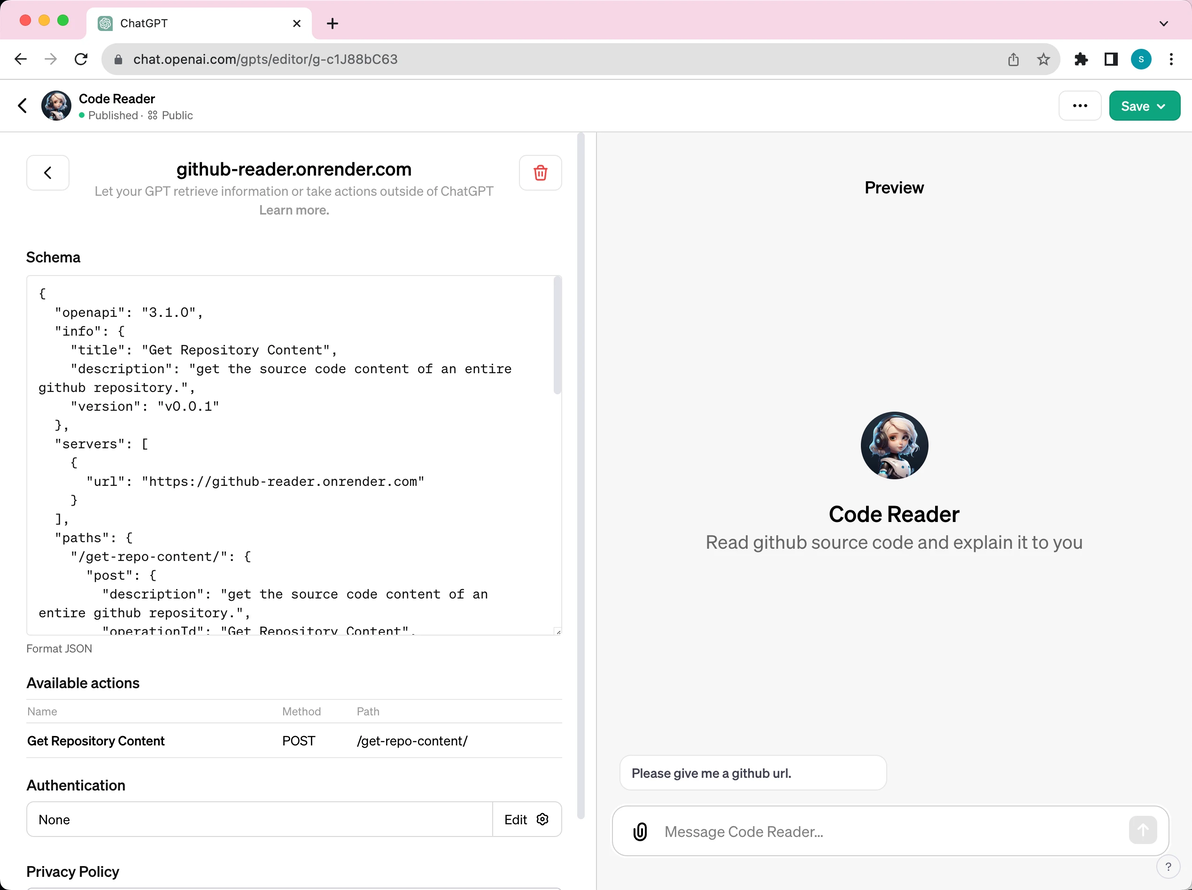1192x890 pixels.
Task: Delete the action using red trash icon
Action: (x=540, y=173)
